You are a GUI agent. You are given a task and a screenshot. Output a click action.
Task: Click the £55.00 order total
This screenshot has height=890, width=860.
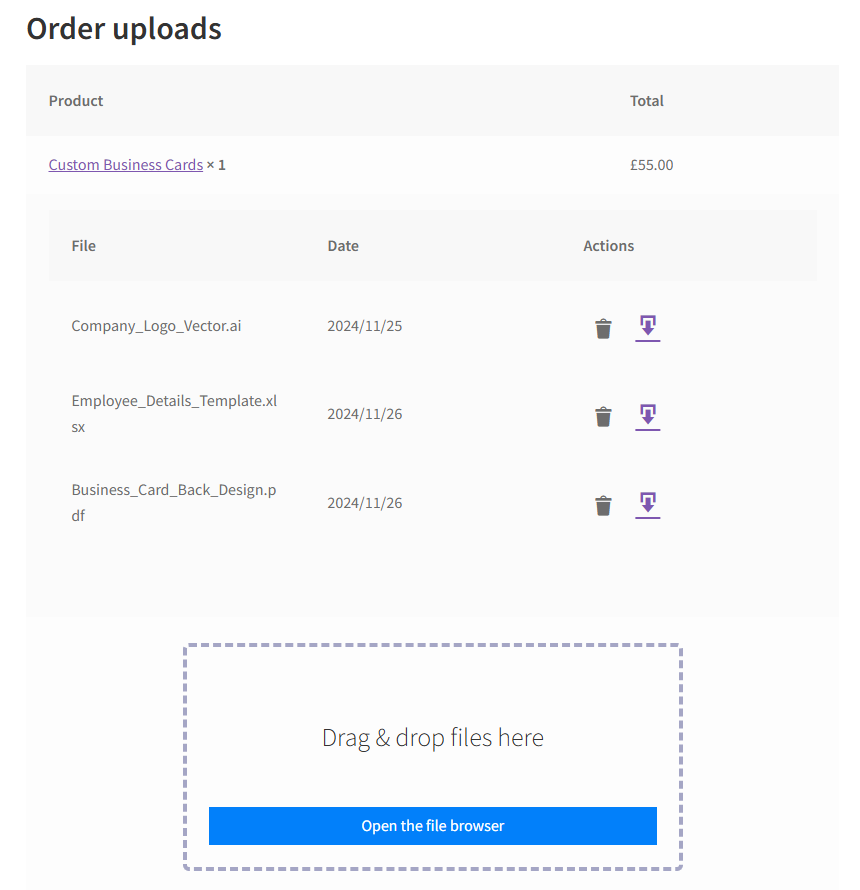click(x=652, y=165)
